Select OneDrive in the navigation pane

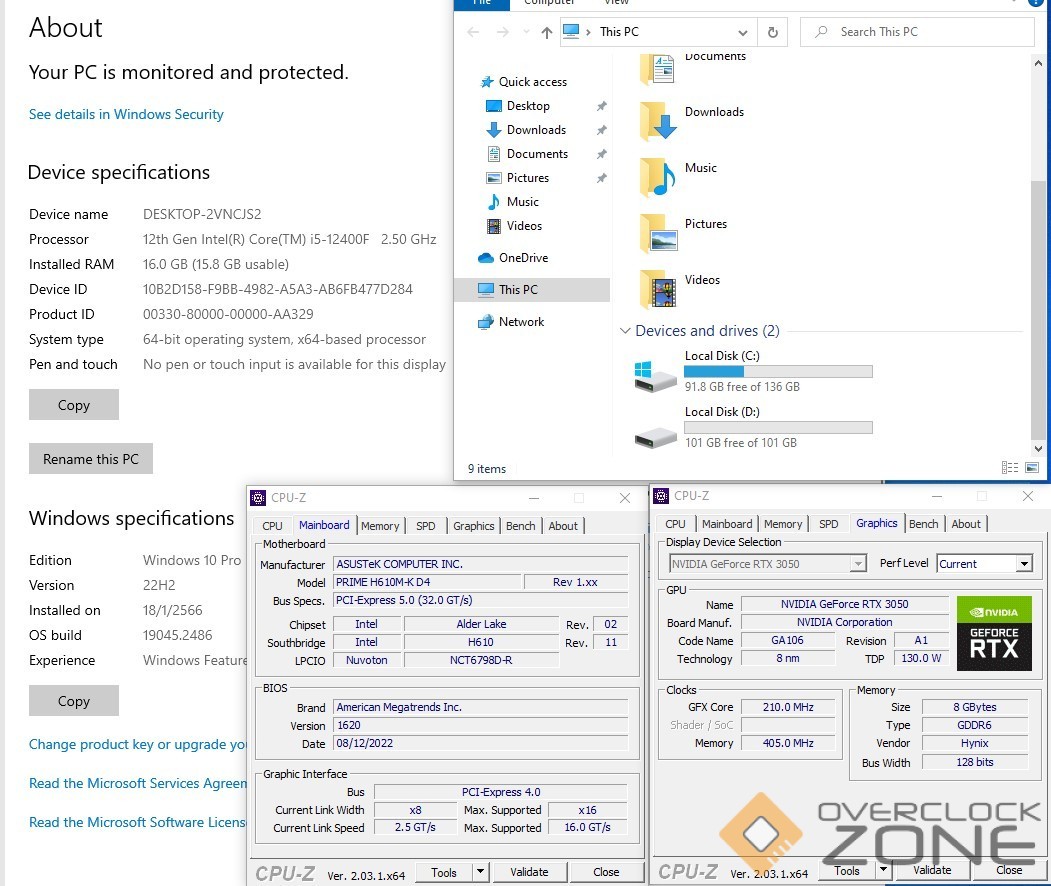523,258
